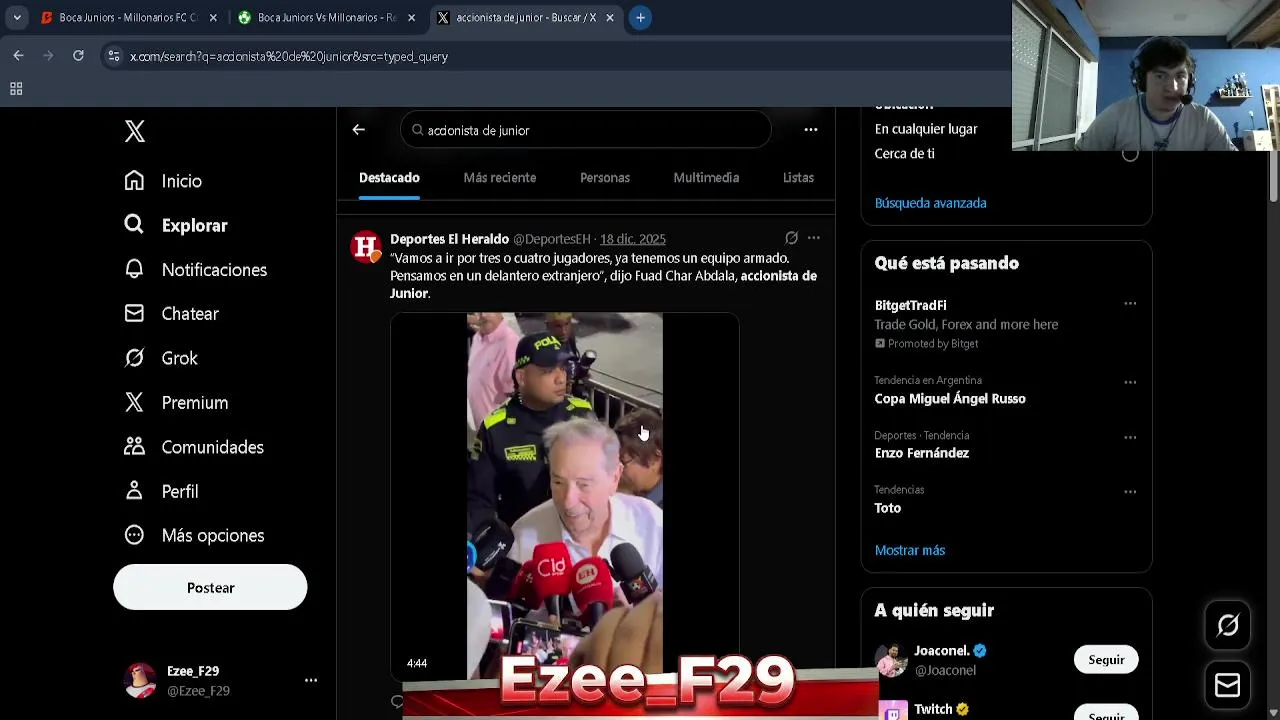Open search settings three-dot menu

[811, 130]
